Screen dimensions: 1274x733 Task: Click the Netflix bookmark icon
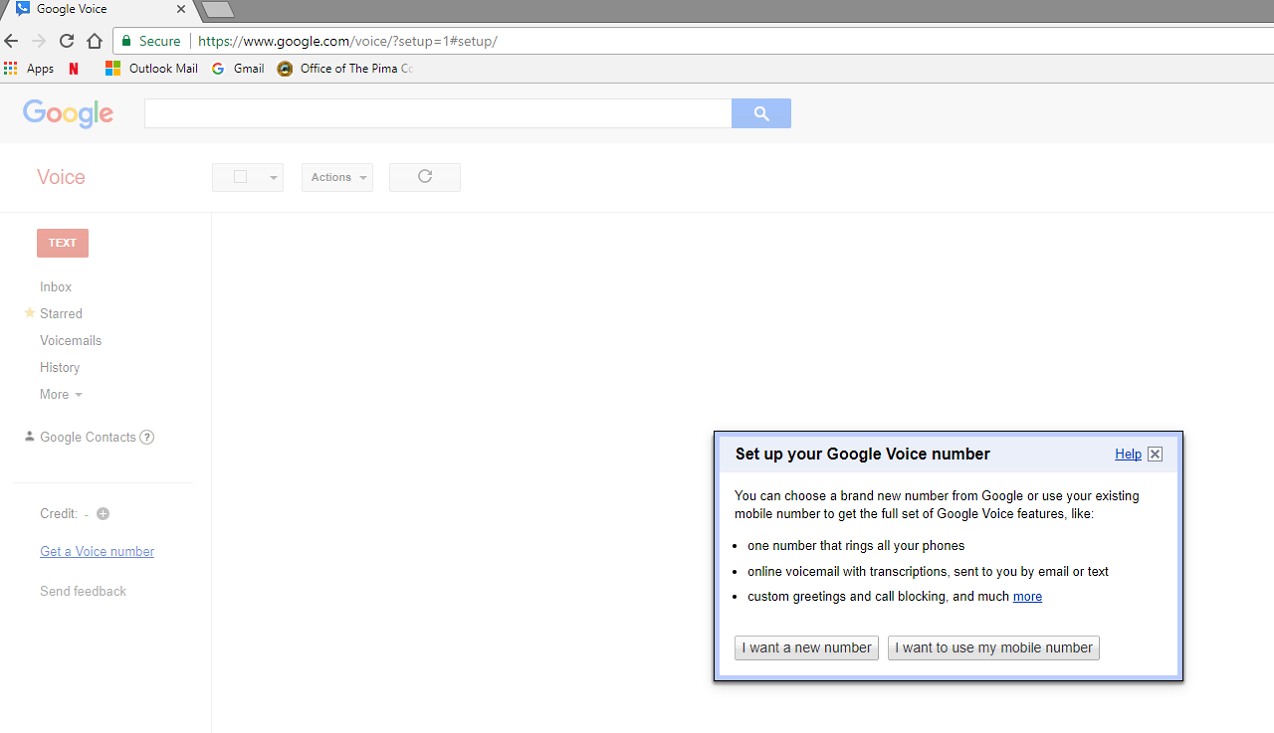pos(73,68)
